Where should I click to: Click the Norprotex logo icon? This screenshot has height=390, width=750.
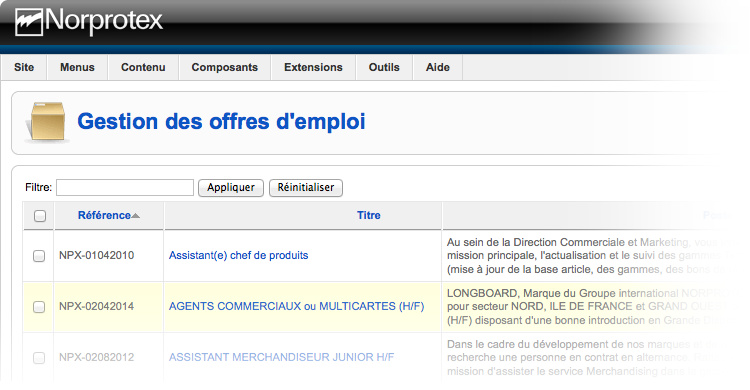29,22
